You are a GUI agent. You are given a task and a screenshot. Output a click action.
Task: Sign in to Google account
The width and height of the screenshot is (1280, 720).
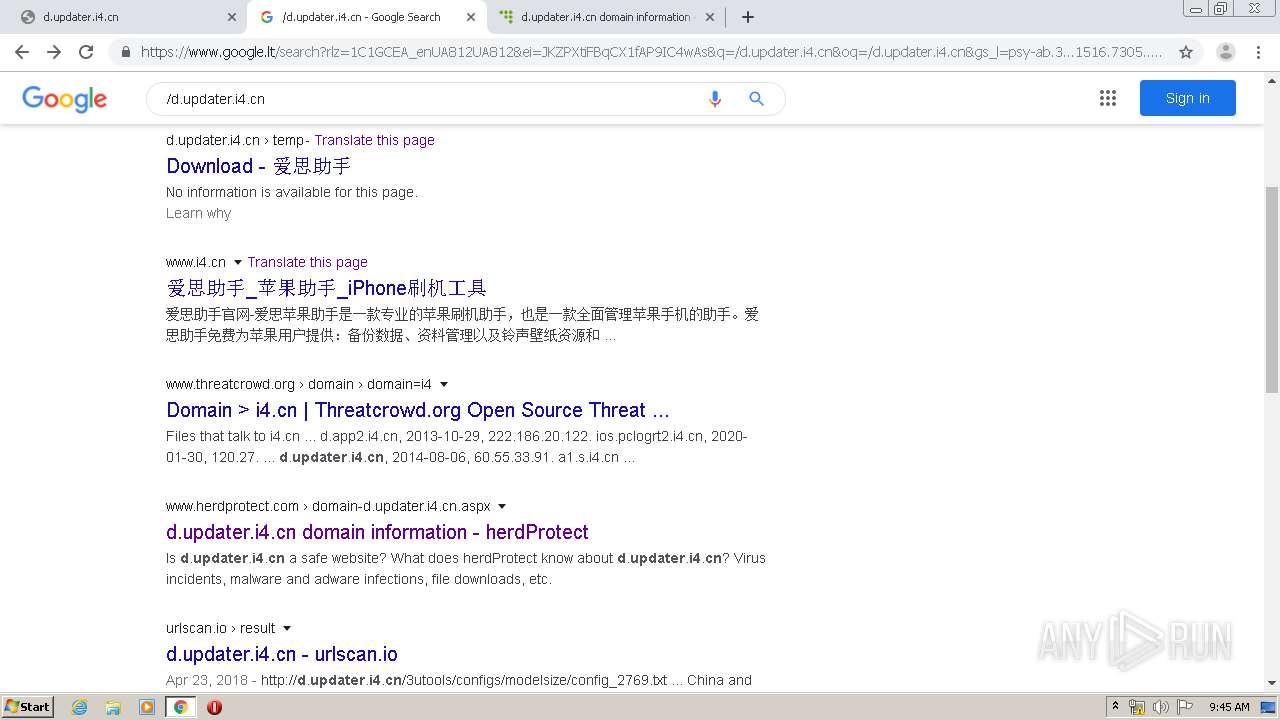tap(1187, 98)
